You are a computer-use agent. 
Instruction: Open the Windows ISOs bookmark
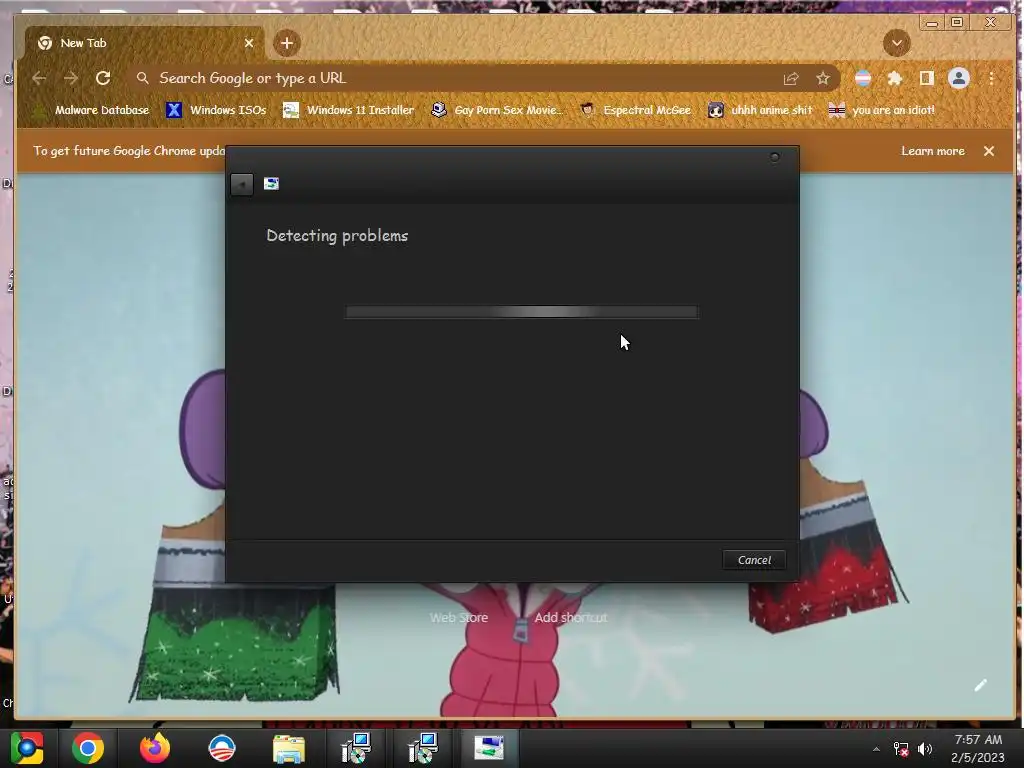[217, 110]
